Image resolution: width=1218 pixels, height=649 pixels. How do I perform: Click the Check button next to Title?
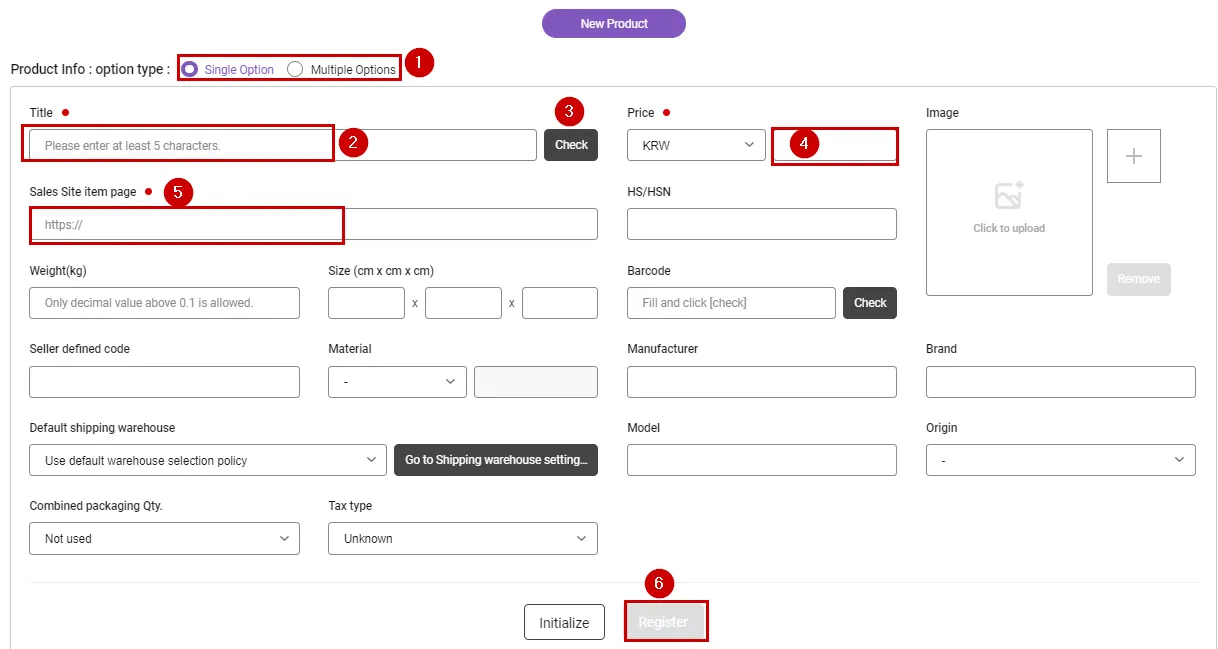point(571,145)
